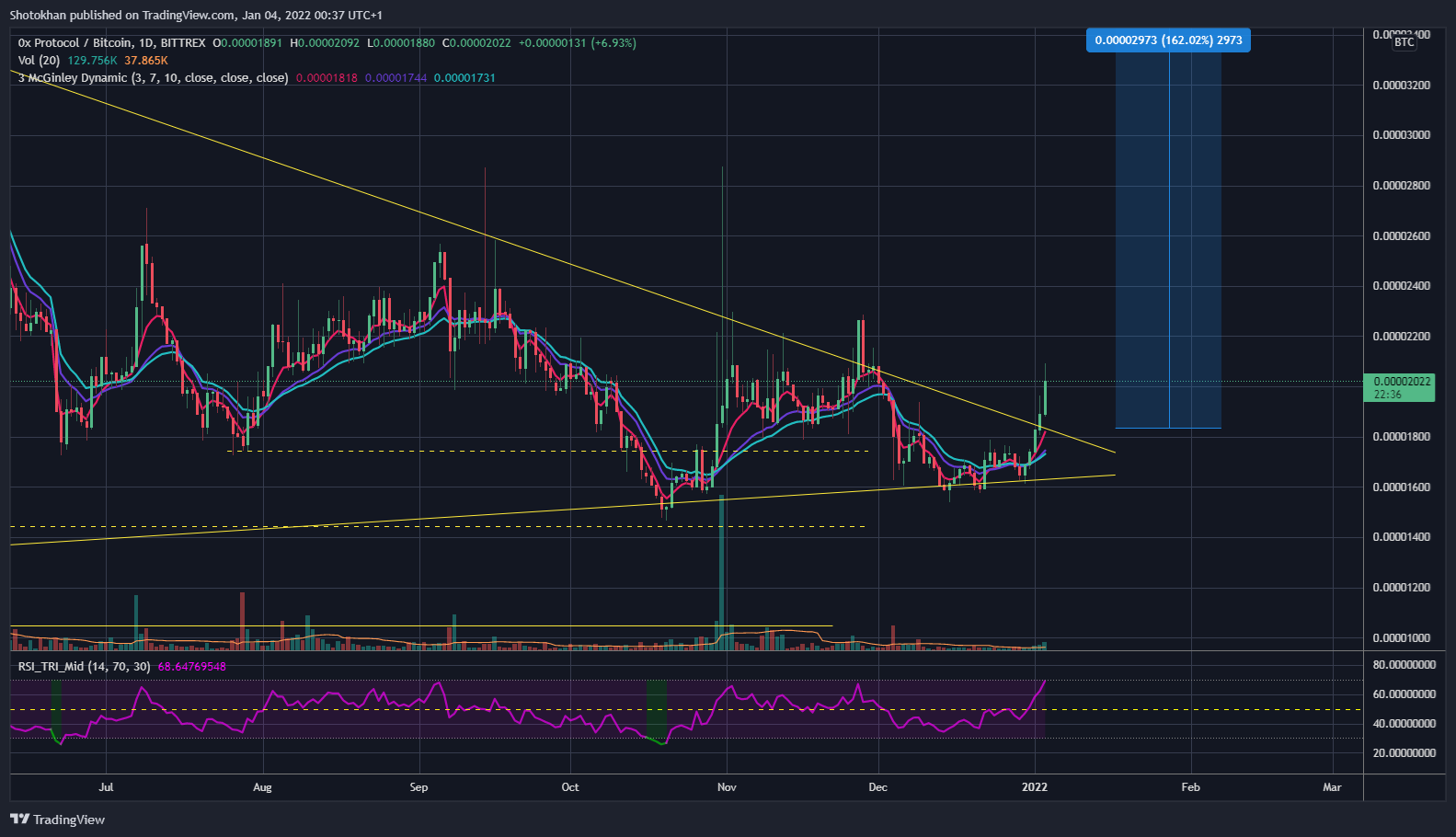Screen dimensions: 1456x837
Task: Click the 20.00000000 RSI axis label
Action: click(1404, 753)
